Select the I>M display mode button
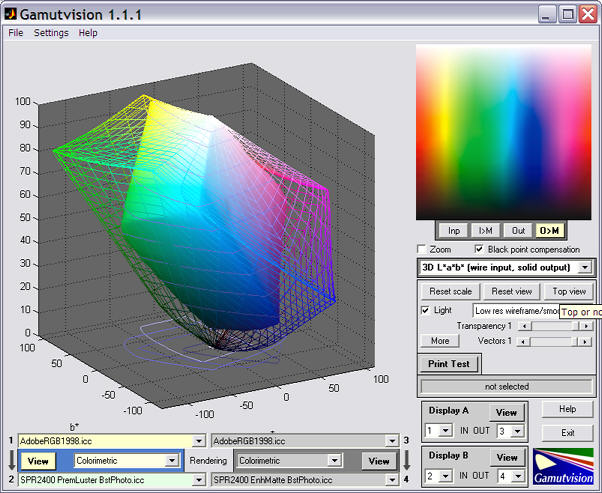Image resolution: width=602 pixels, height=493 pixels. tap(486, 230)
